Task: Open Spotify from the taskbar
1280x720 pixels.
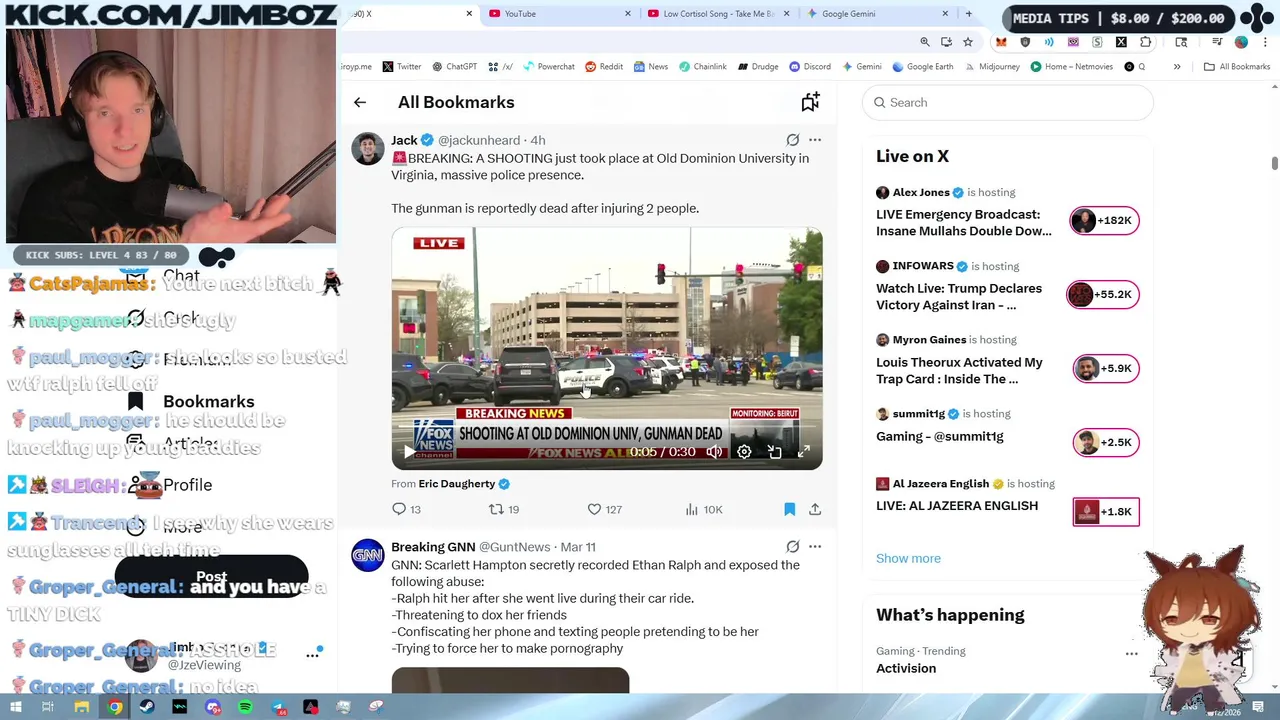Action: point(246,707)
